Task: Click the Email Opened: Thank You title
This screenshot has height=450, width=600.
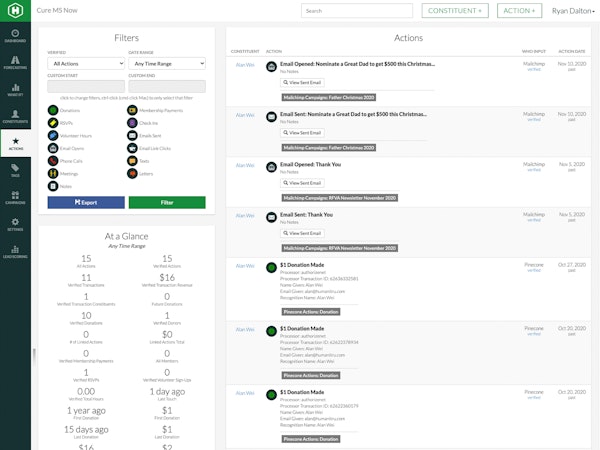Action: (310, 165)
